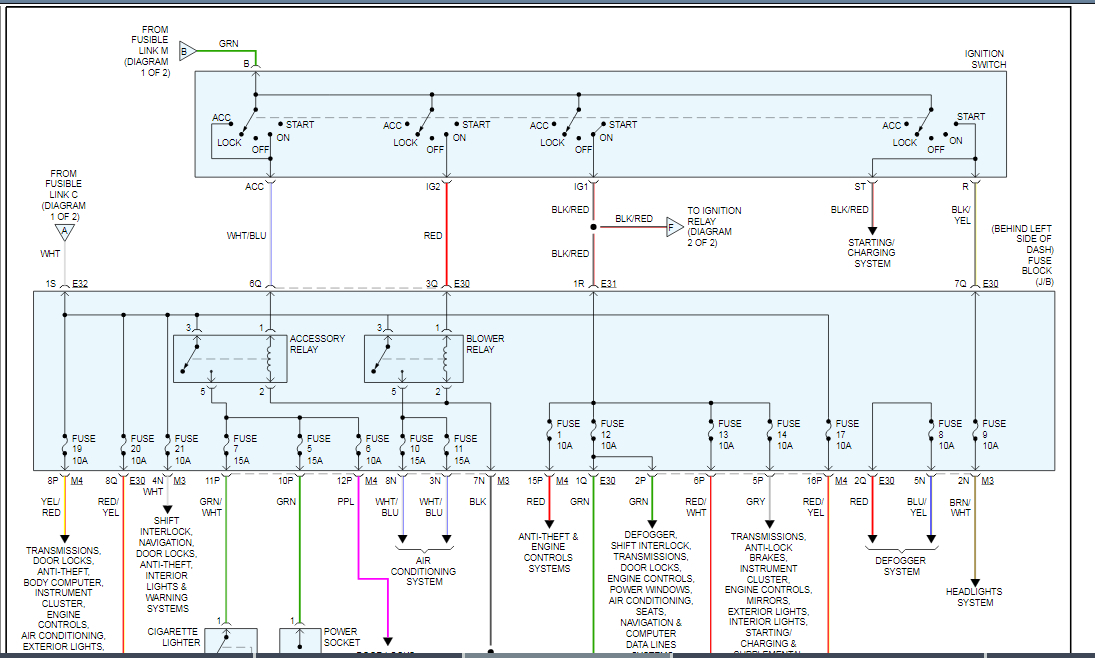Click the magenta PPL wire label
The image size is (1095, 658).
[x=345, y=501]
